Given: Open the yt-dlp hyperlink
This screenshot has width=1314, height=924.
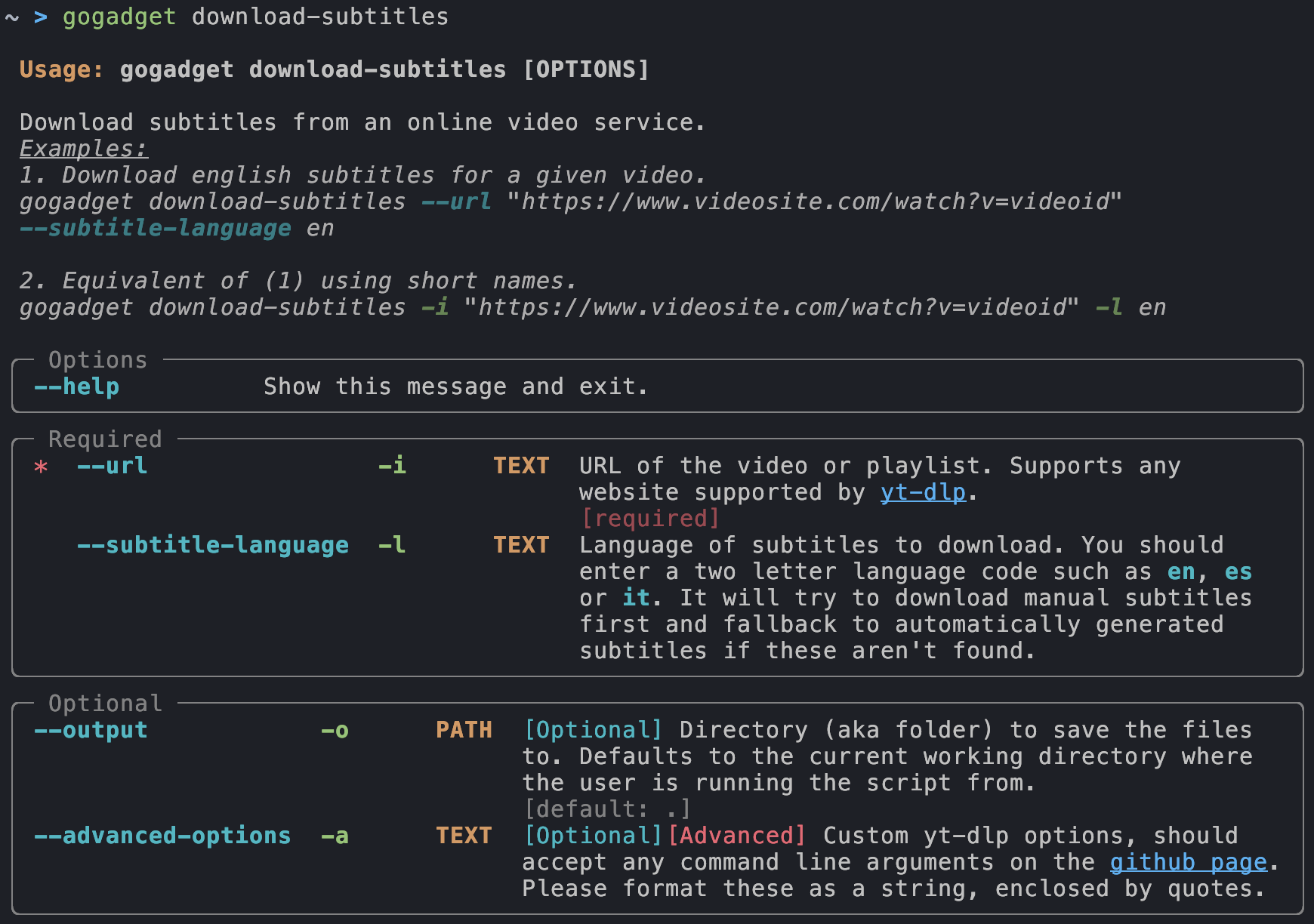Looking at the screenshot, I should click(x=923, y=492).
